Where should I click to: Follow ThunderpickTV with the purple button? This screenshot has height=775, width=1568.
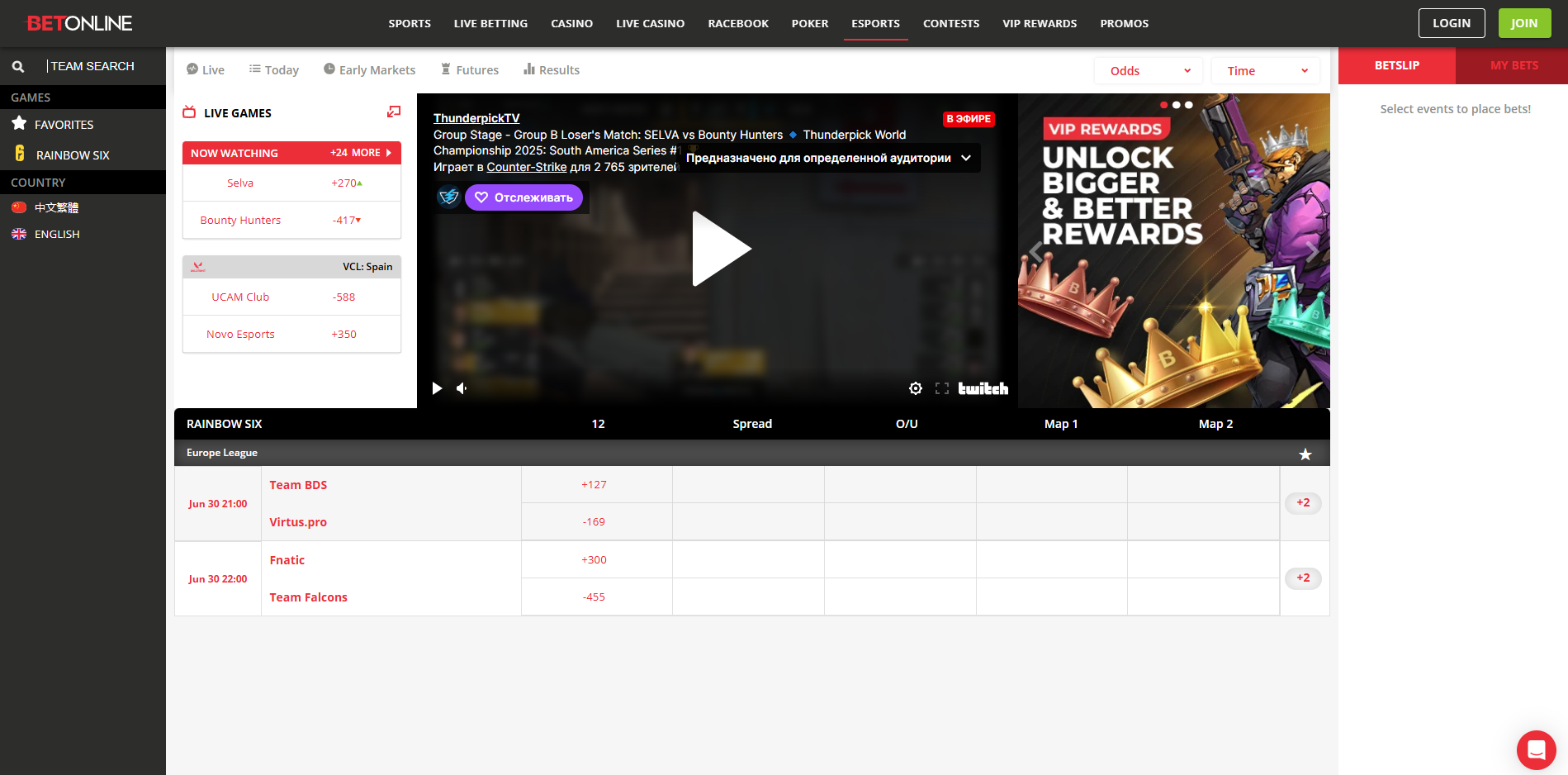tap(524, 197)
